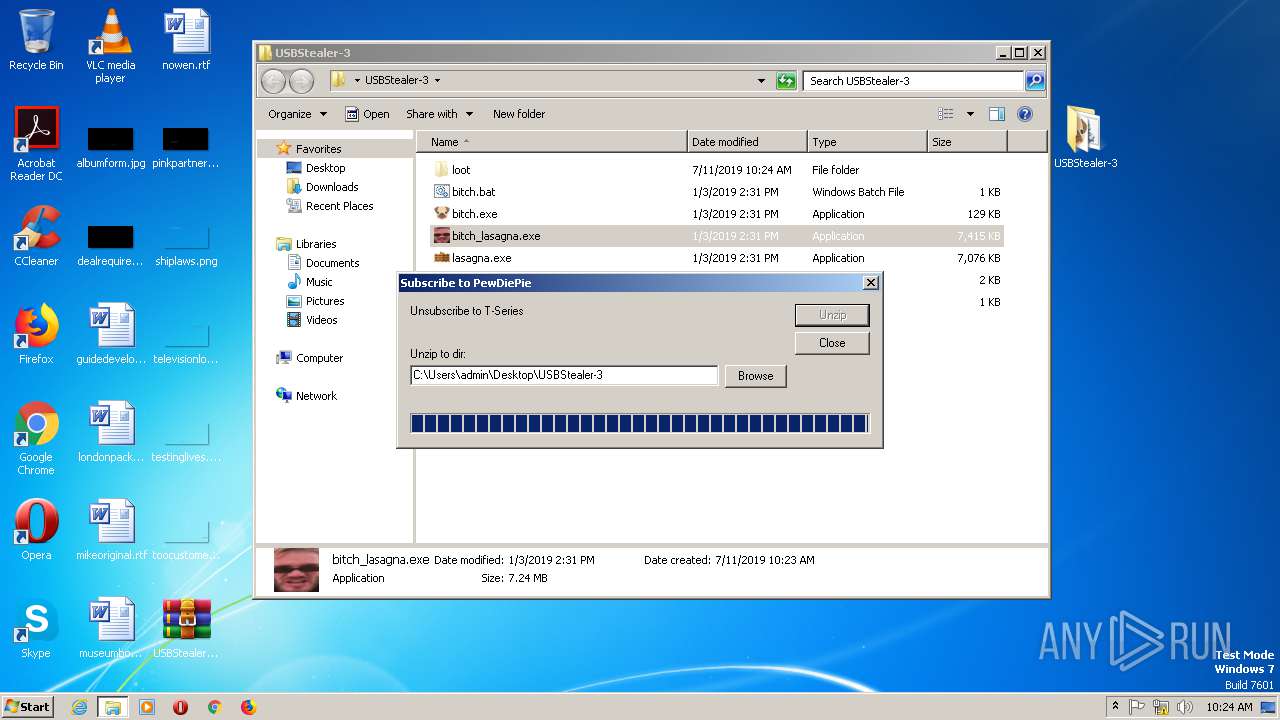
Task: Select Downloads in navigation pane
Action: (x=322, y=187)
